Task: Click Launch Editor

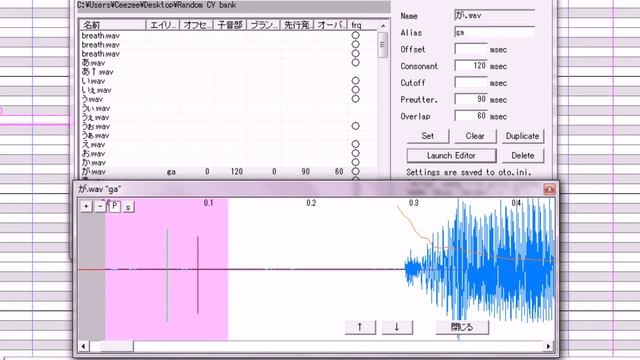Action: [x=451, y=156]
